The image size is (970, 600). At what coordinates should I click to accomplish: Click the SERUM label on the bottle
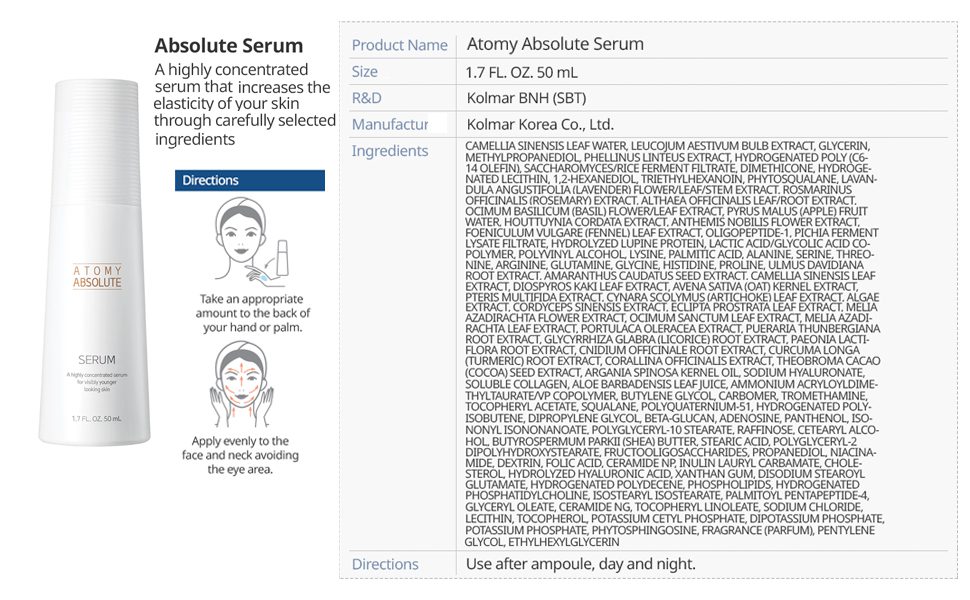(x=97, y=359)
